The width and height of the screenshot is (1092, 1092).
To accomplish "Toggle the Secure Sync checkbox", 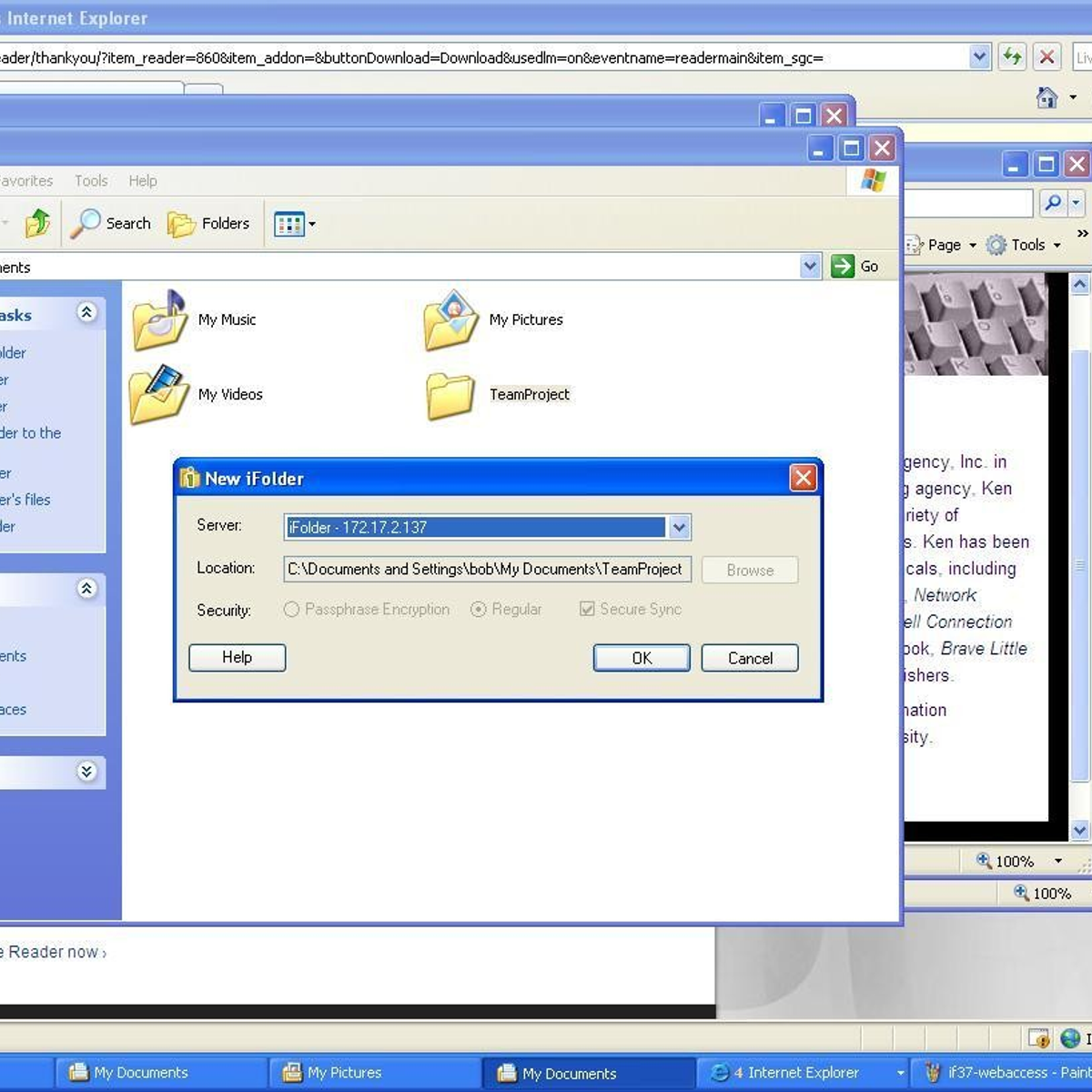I will click(x=587, y=610).
